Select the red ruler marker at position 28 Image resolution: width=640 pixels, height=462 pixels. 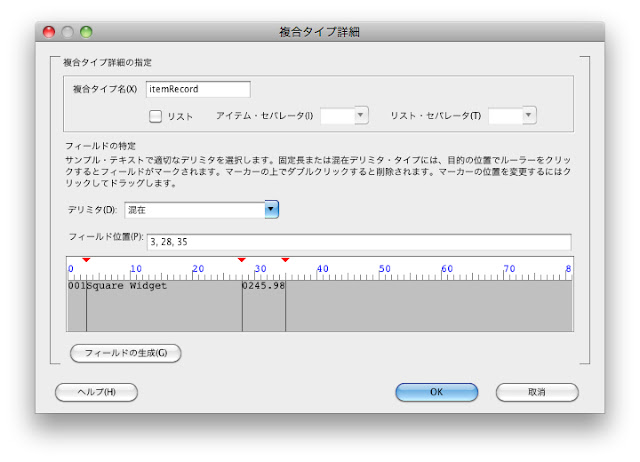click(242, 260)
